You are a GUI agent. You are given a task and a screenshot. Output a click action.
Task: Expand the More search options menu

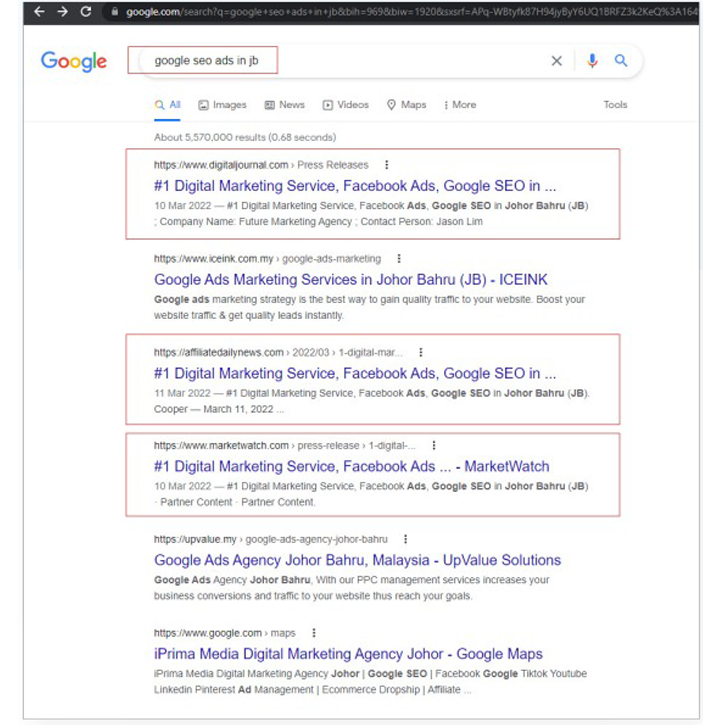tap(460, 105)
